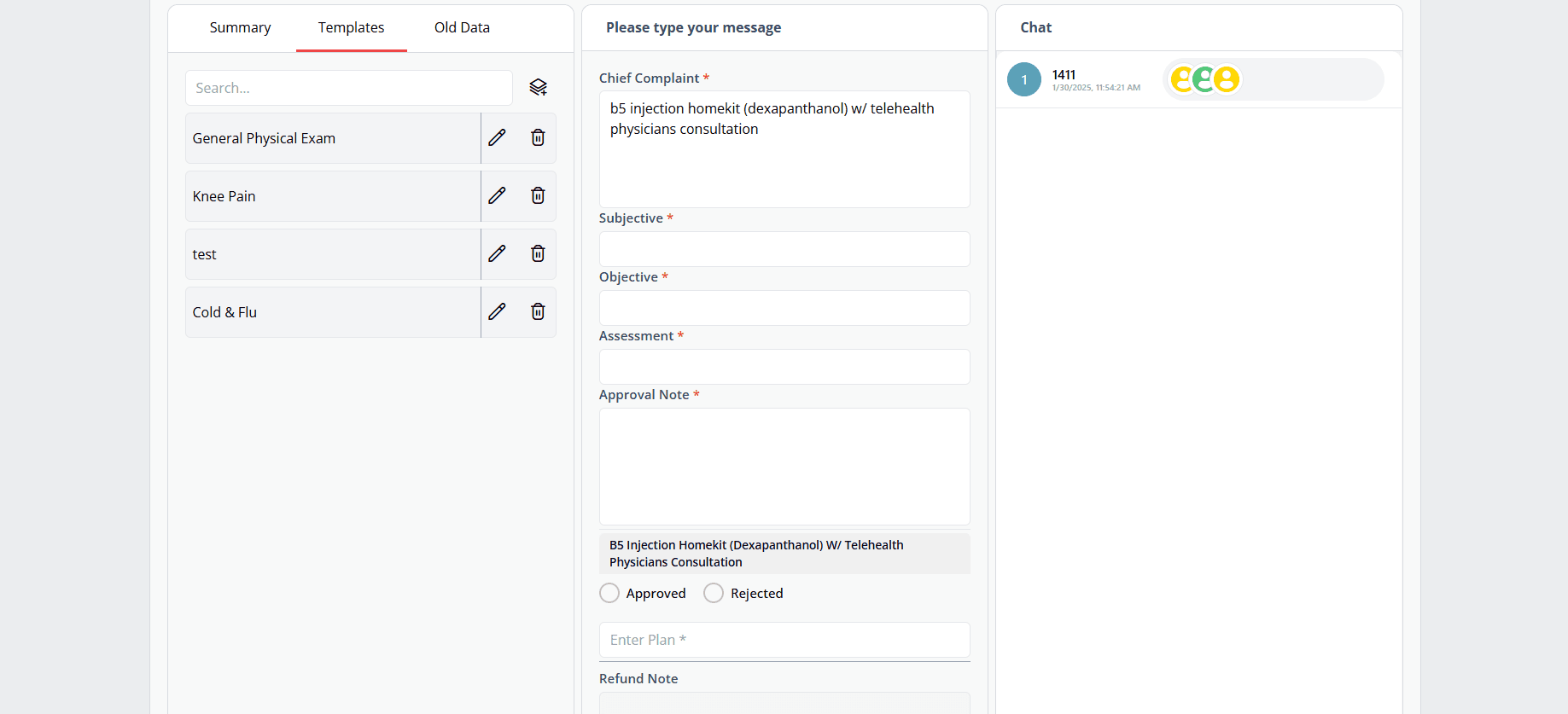Delete the General Physical Exam template
The width and height of the screenshot is (1568, 714).
(538, 137)
